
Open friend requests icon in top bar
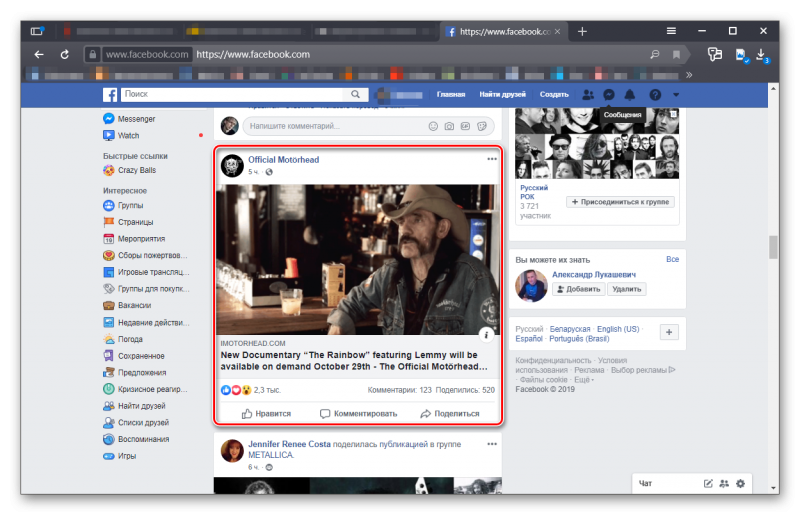tap(588, 94)
